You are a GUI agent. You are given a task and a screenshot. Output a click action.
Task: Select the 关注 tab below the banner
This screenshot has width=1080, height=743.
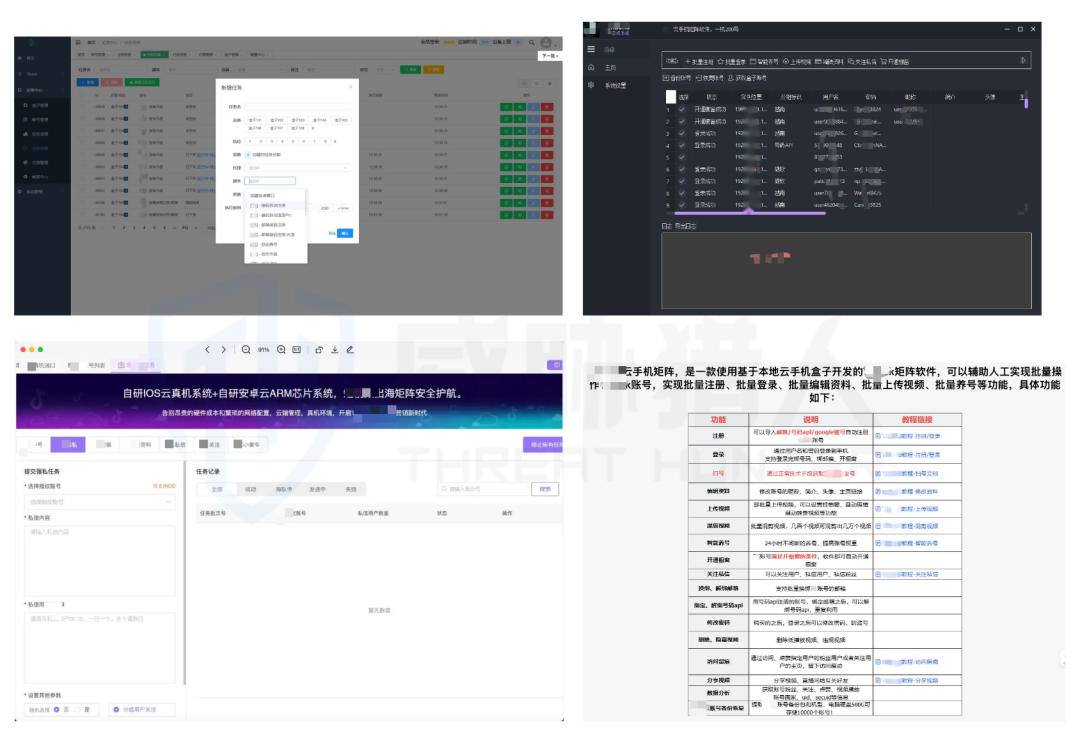pyautogui.click(x=209, y=445)
